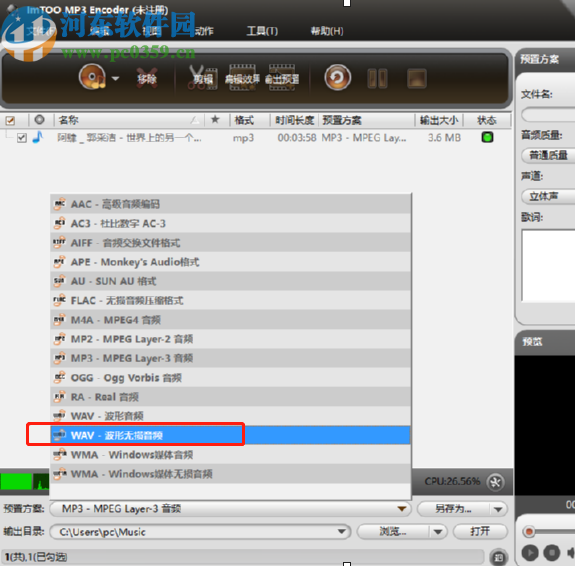The image size is (575, 566).
Task: Open the 输出目录 path dropdown
Action: tap(341, 531)
